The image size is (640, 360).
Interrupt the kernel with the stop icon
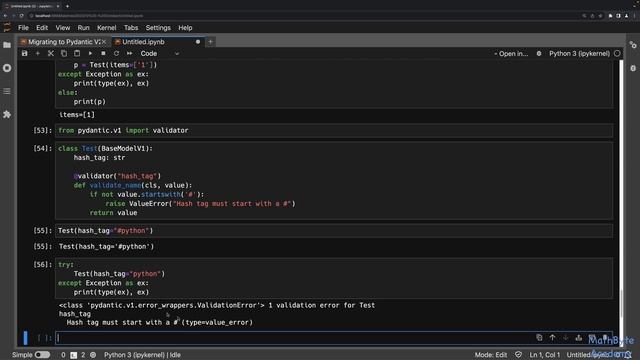tap(103, 53)
